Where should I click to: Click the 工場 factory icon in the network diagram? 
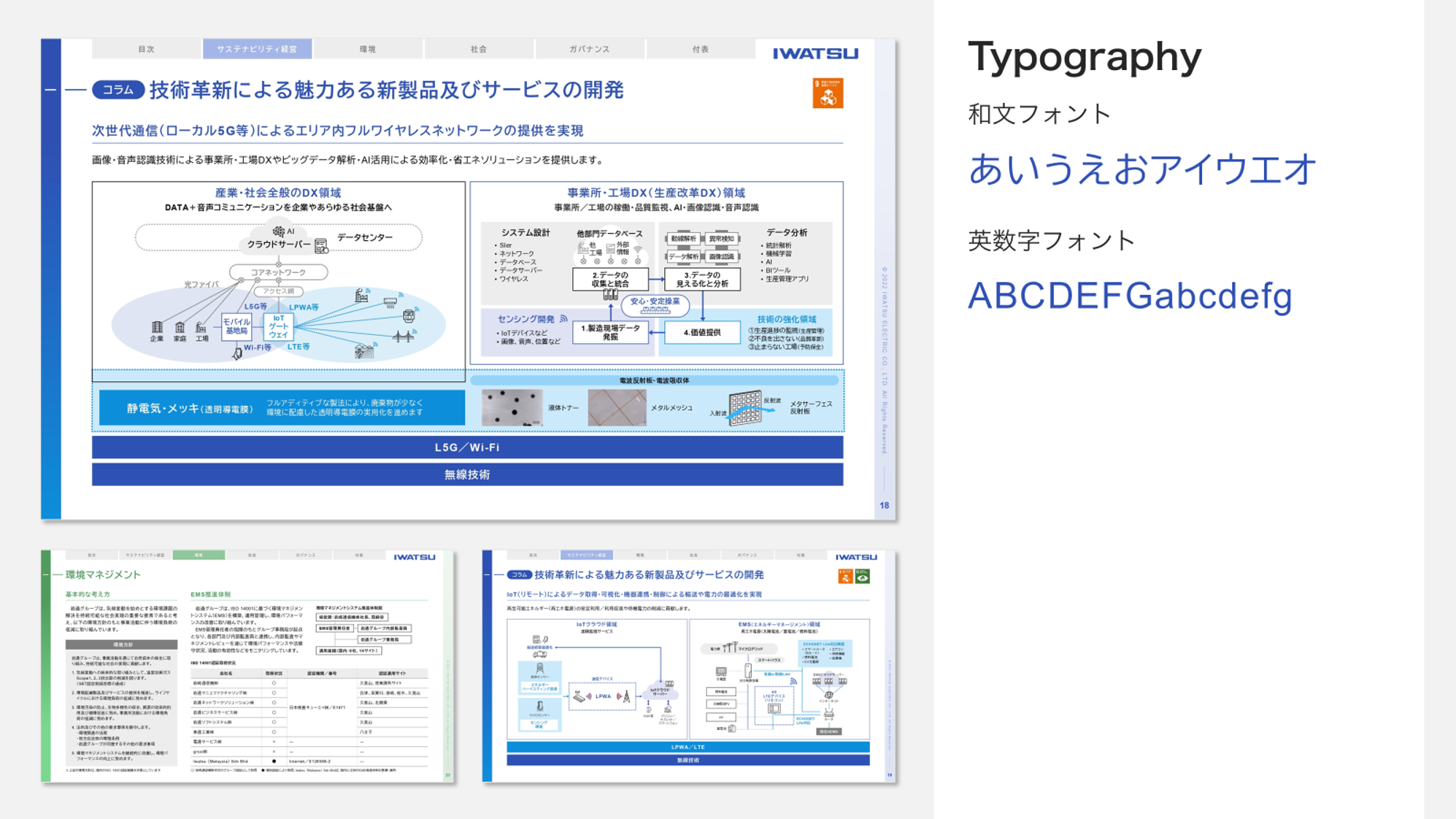pyautogui.click(x=201, y=328)
